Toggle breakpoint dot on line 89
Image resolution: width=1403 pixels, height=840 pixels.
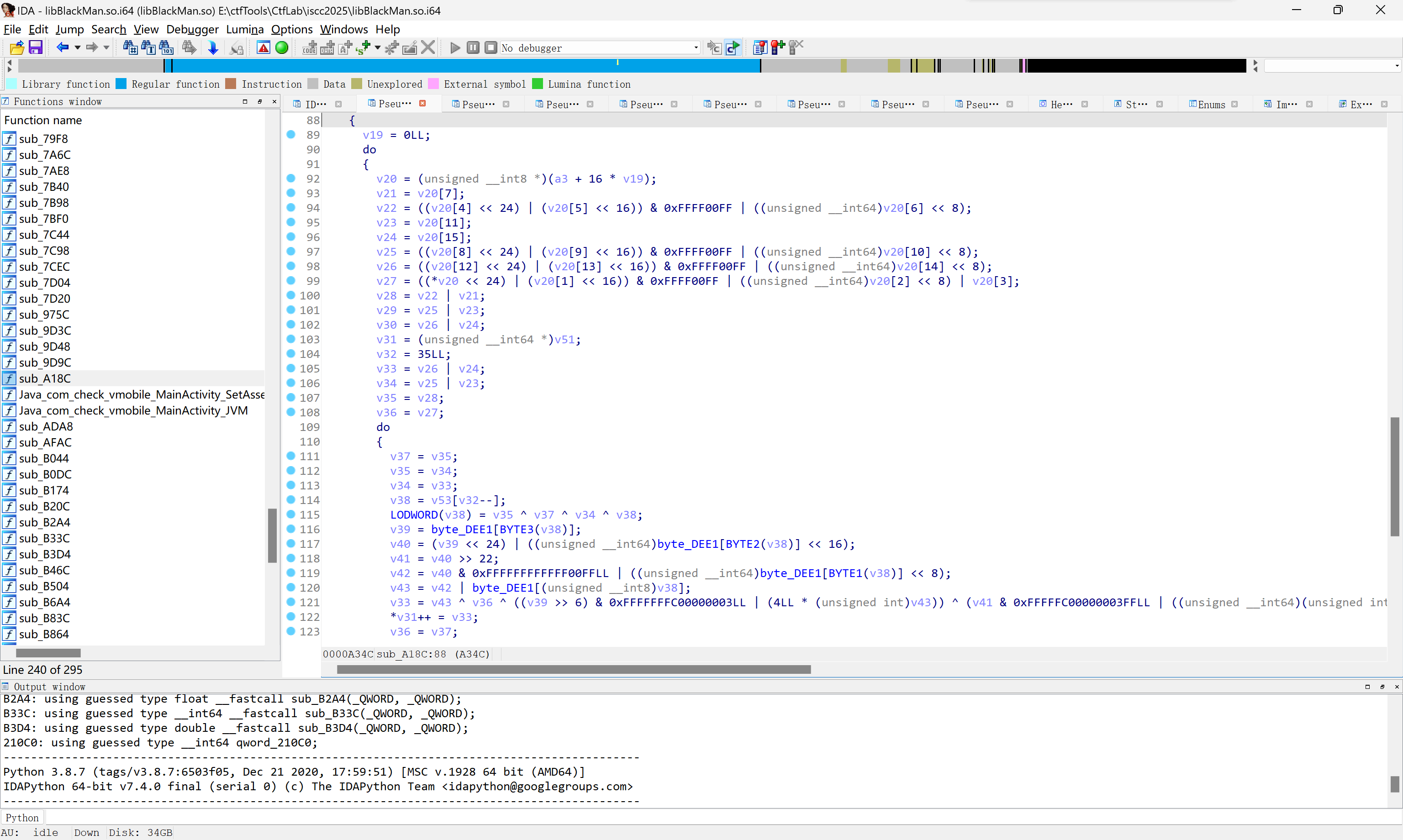tap(291, 134)
